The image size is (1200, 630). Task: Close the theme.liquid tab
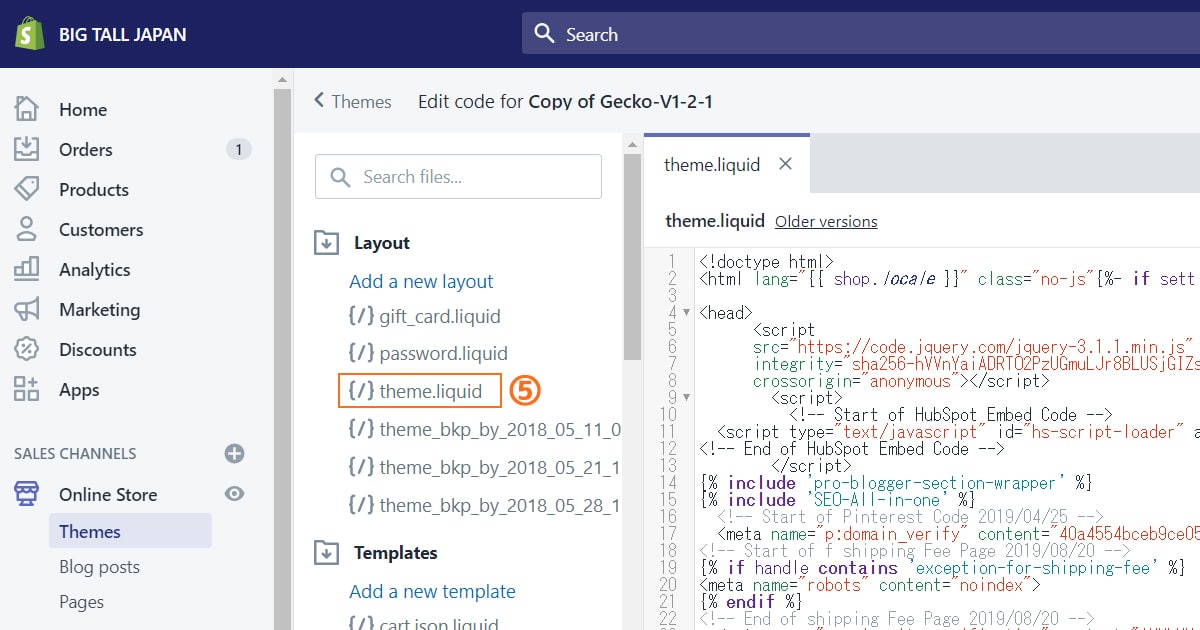coord(785,164)
